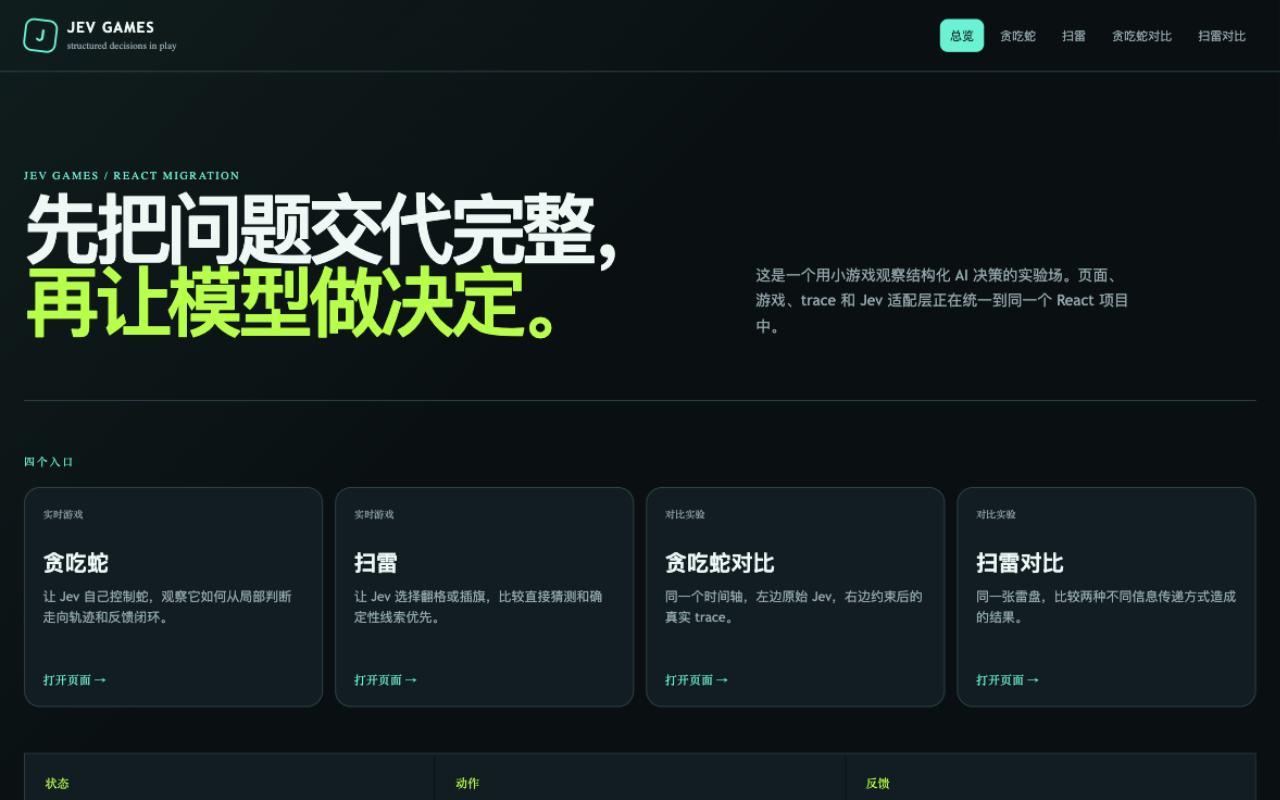Go to the 扫雷 navigation tab
Screen dimensions: 1280x800
point(1074,36)
